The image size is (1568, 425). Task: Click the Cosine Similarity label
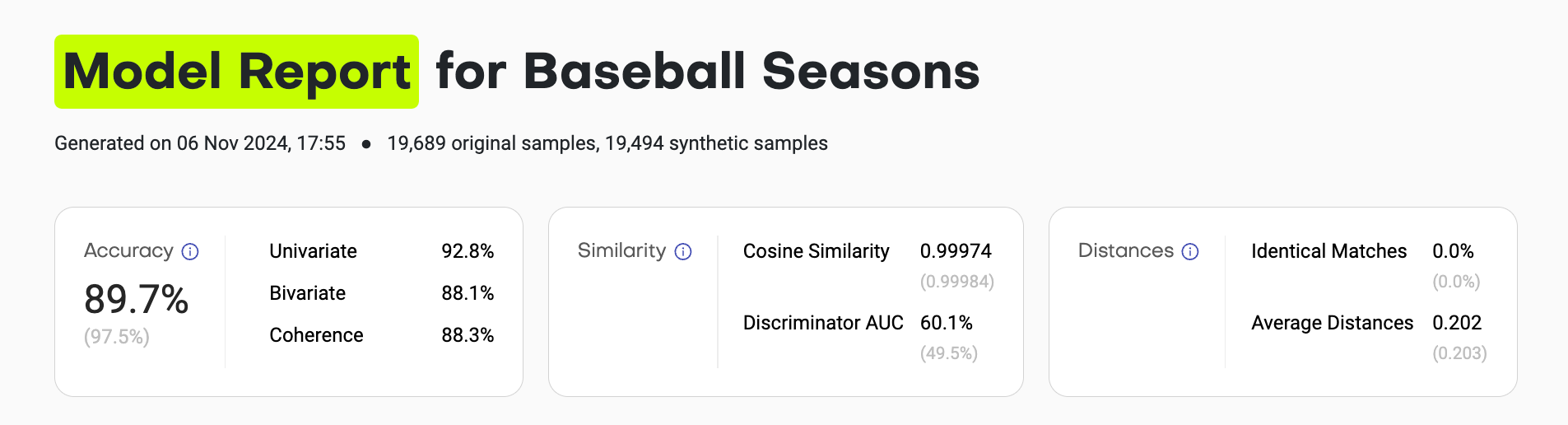click(x=816, y=251)
